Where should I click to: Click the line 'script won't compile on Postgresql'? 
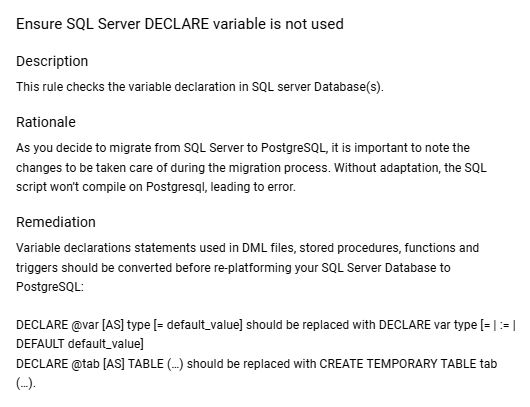point(156,187)
